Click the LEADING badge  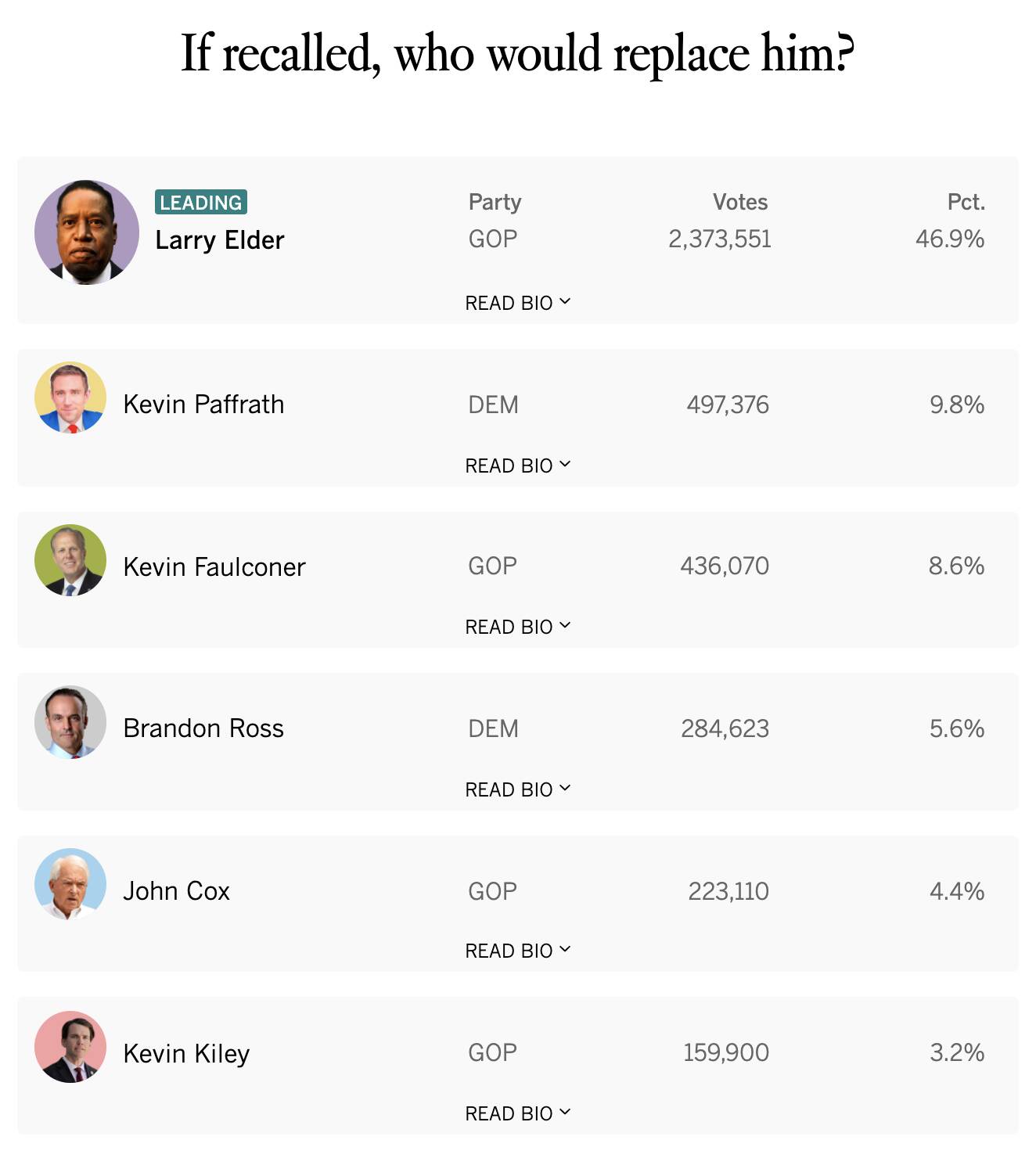[201, 202]
